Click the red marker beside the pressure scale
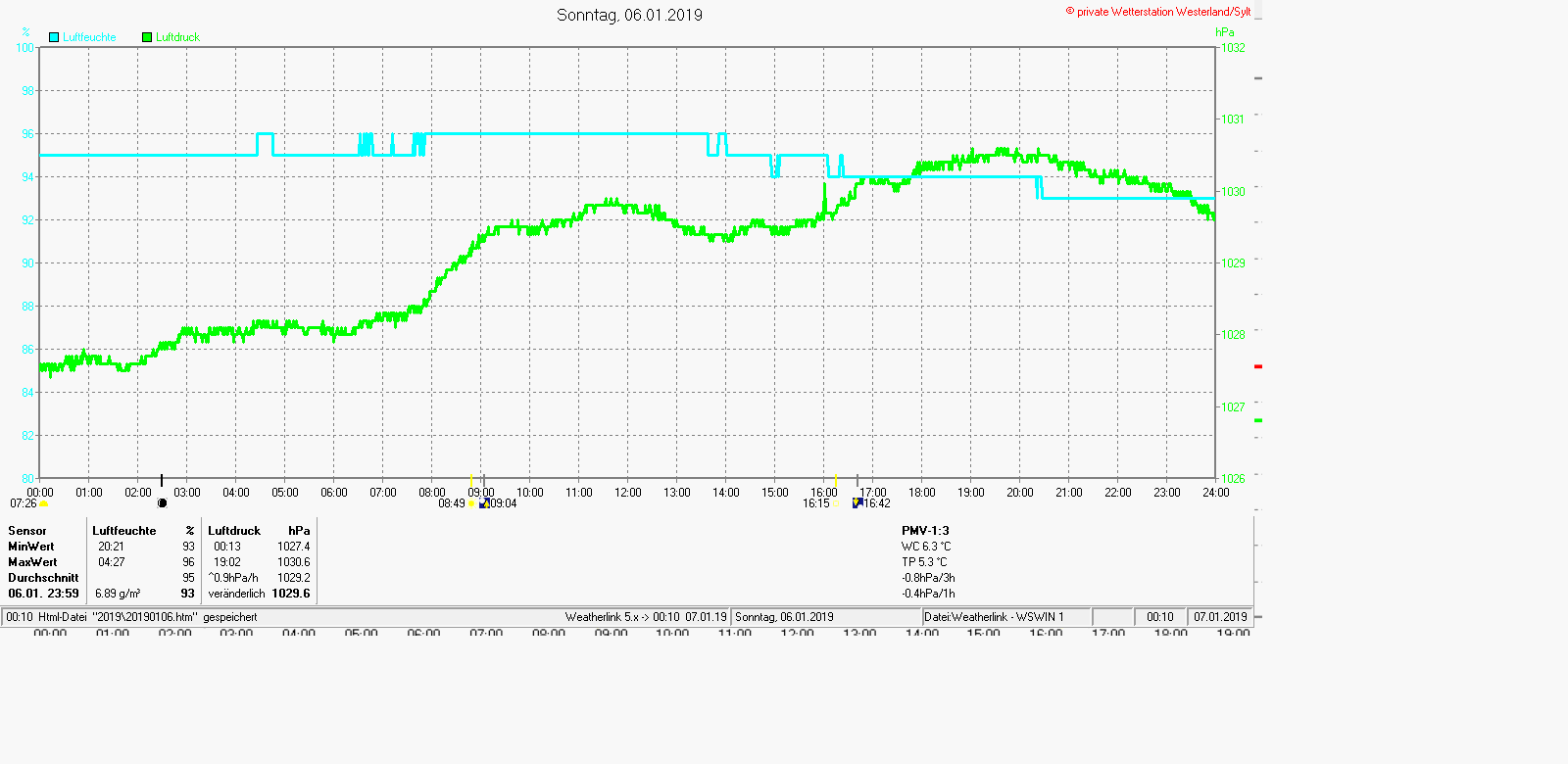 tap(1258, 366)
